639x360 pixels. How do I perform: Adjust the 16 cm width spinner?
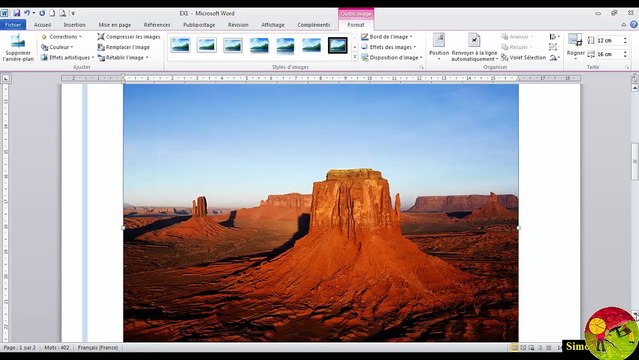pyautogui.click(x=625, y=54)
